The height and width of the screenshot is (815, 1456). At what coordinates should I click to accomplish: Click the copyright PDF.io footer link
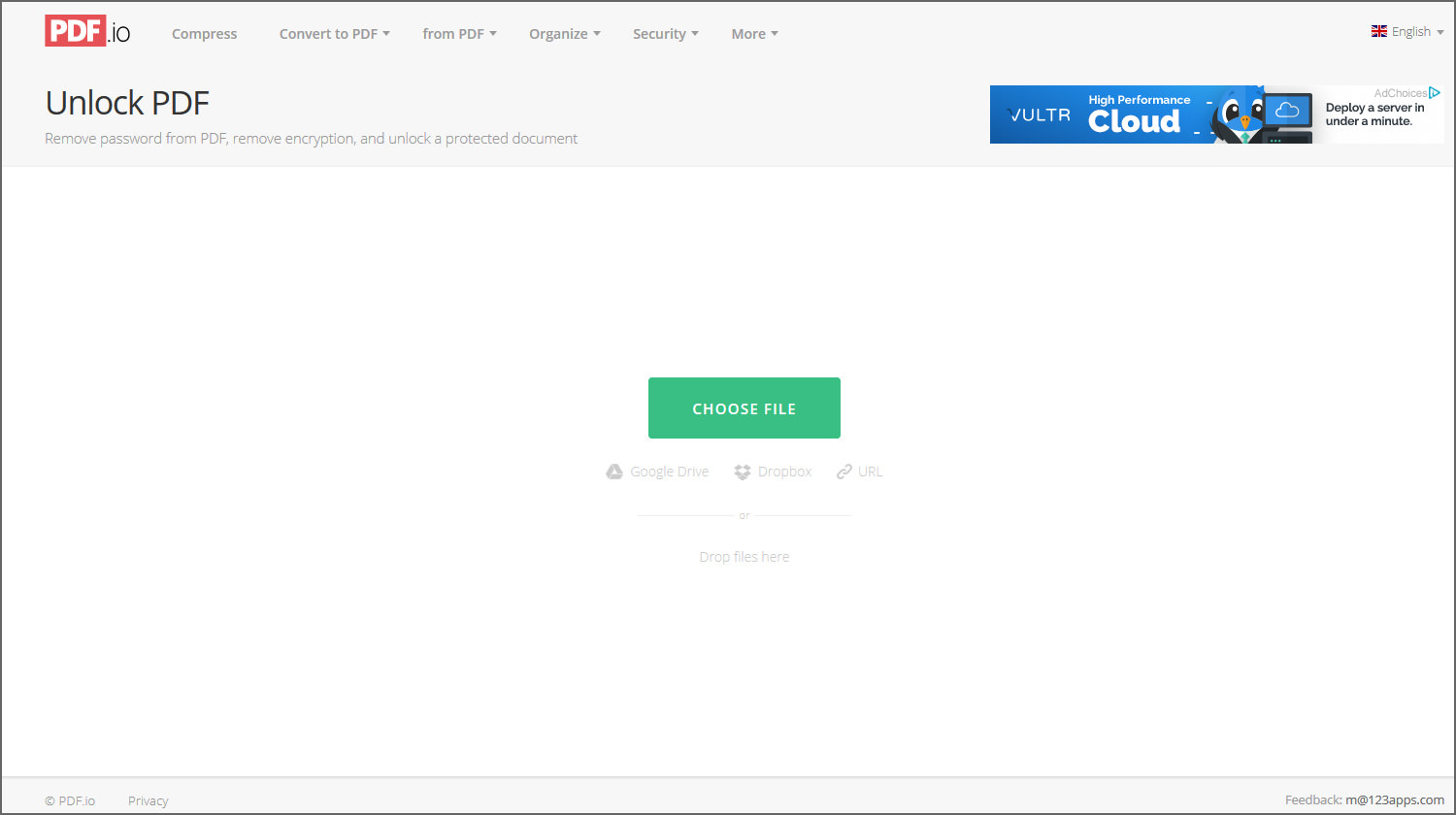pos(69,800)
